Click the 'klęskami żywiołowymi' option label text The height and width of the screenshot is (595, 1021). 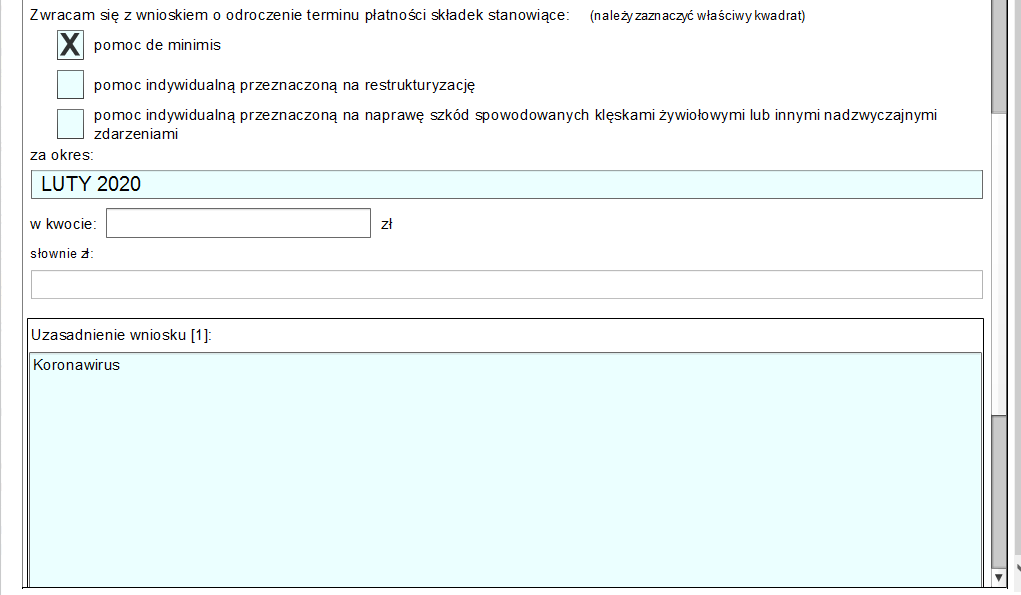[515, 115]
